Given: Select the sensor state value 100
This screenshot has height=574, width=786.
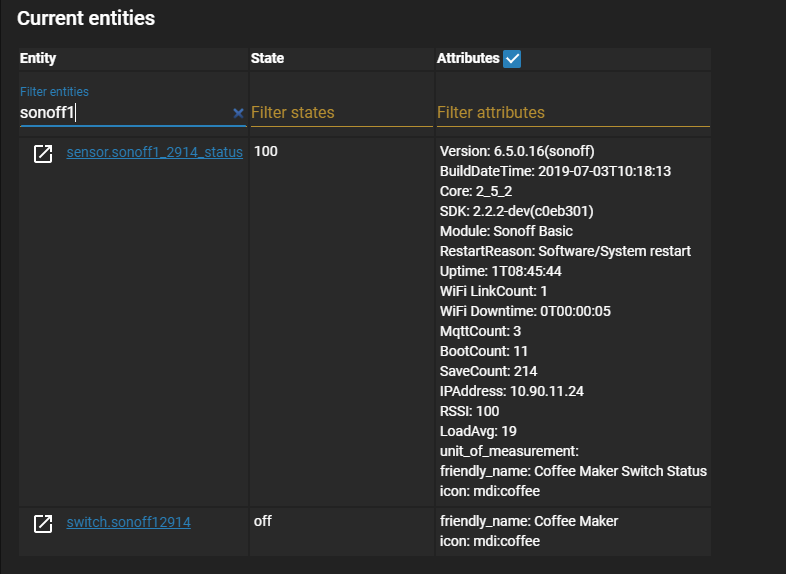Looking at the screenshot, I should point(266,151).
